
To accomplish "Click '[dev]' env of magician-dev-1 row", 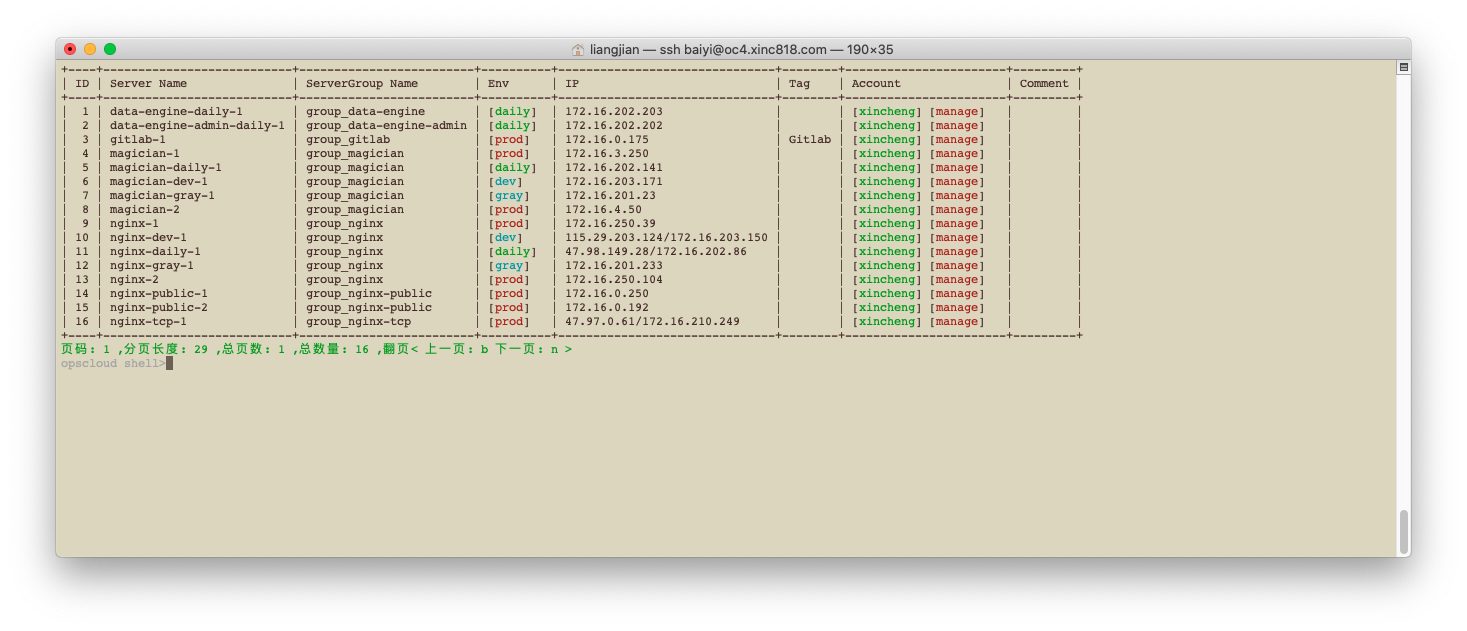I will coord(505,182).
